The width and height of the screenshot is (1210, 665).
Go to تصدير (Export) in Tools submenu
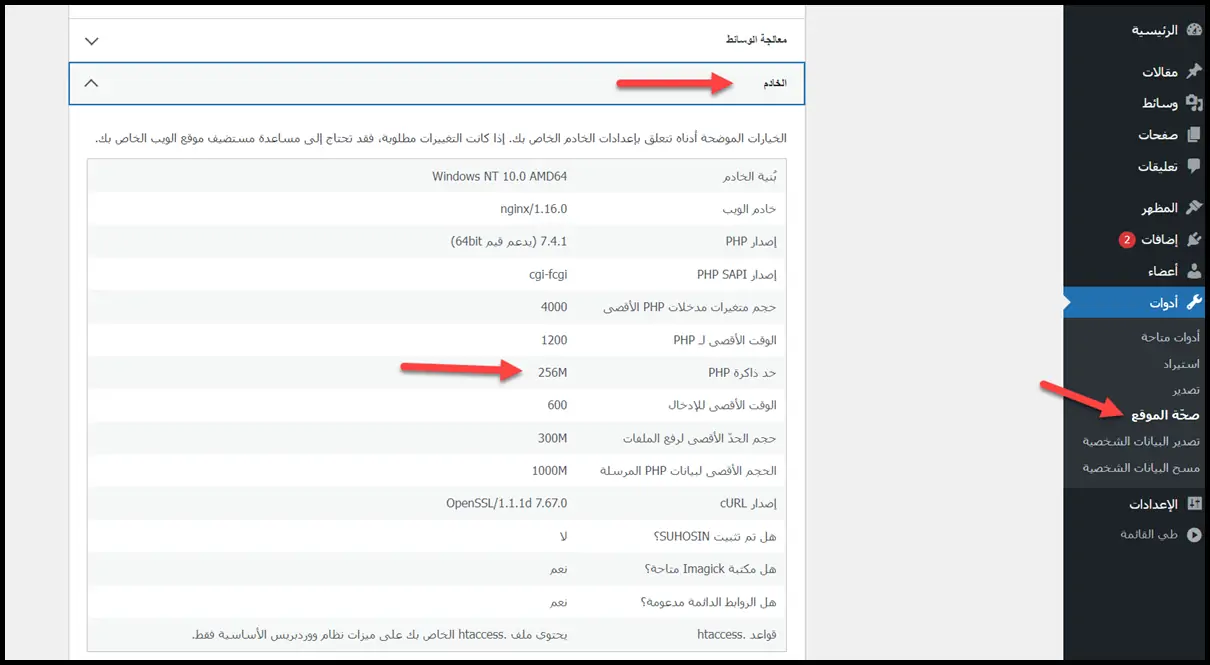click(1186, 389)
